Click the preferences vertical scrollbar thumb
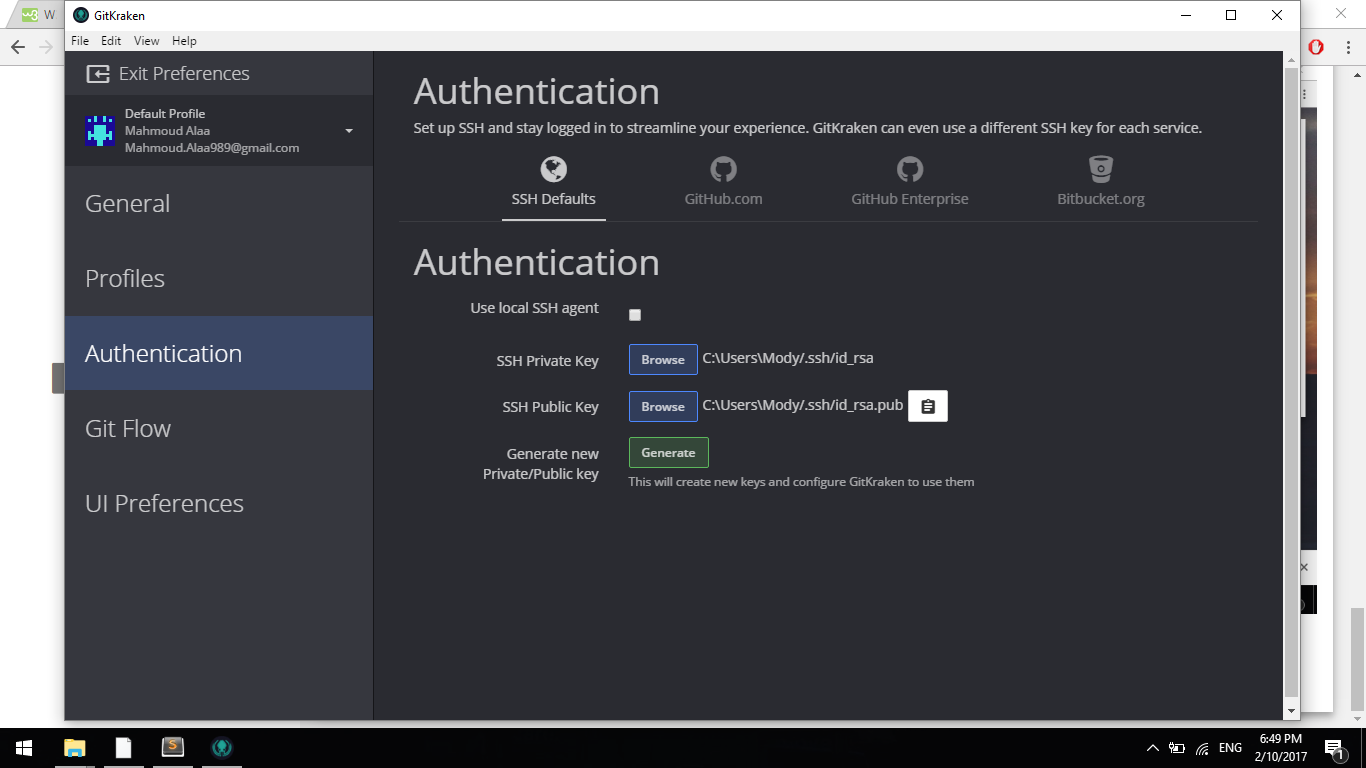This screenshot has width=1366, height=768. (x=1291, y=384)
